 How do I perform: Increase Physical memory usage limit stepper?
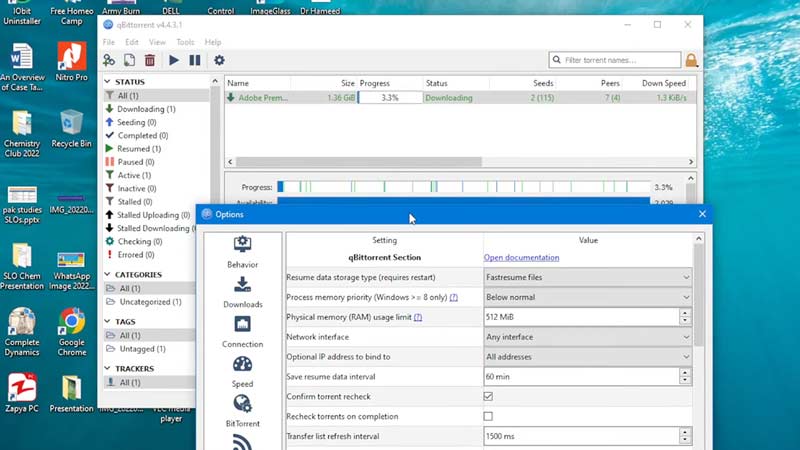[685, 313]
